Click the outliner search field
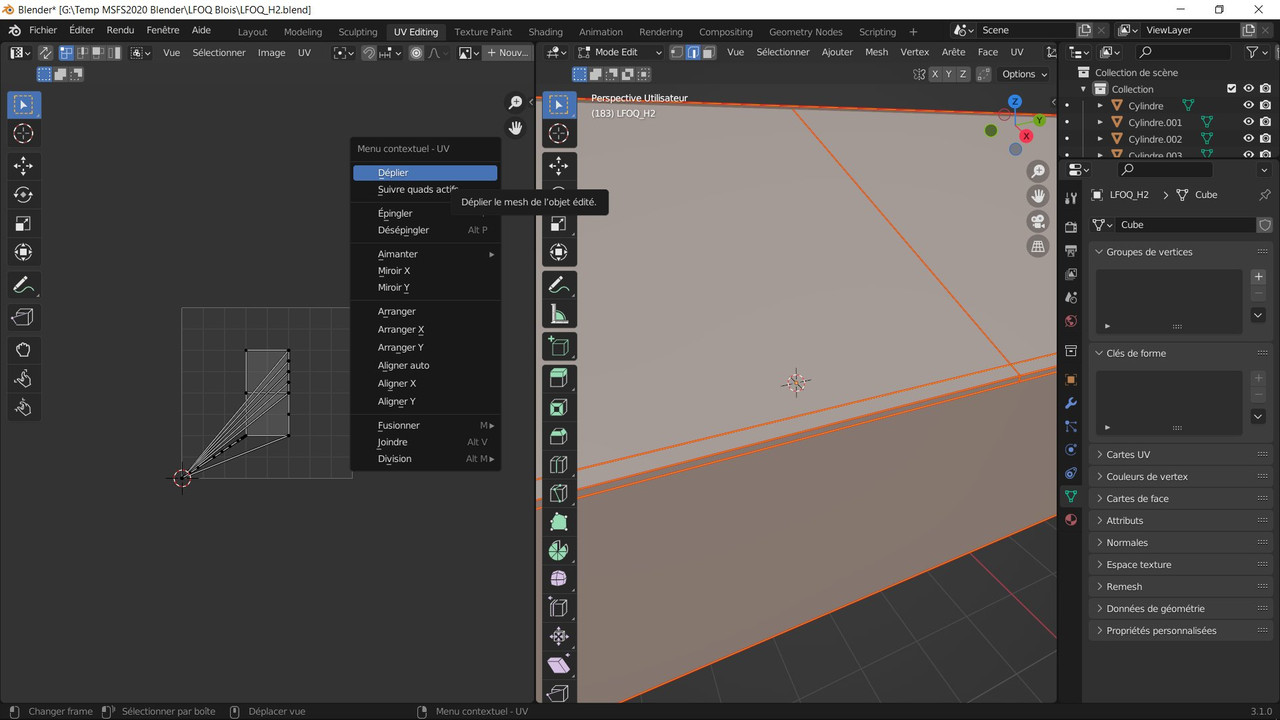 point(1185,52)
